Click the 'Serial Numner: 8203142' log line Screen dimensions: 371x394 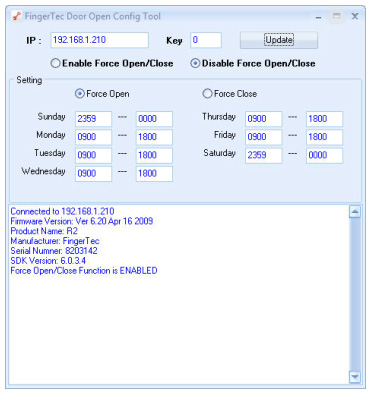pos(54,251)
